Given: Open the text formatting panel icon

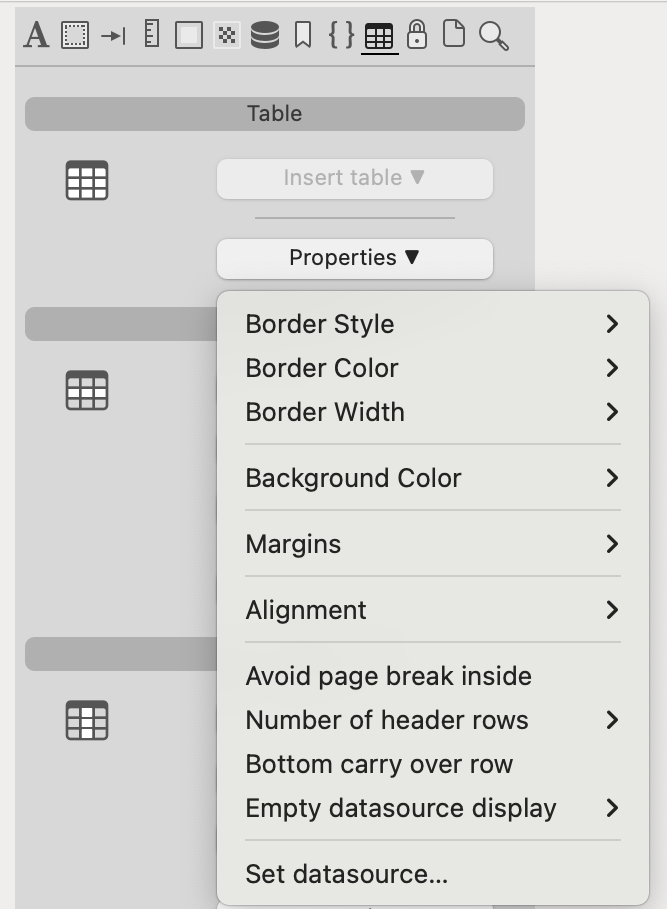Looking at the screenshot, I should pyautogui.click(x=36, y=36).
